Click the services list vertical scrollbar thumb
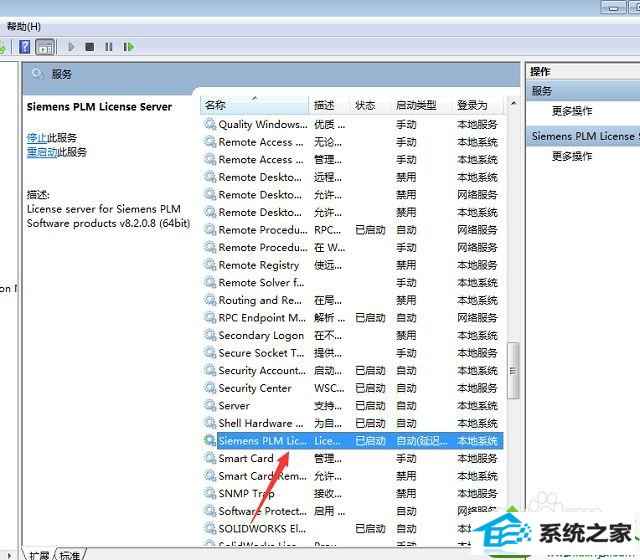The image size is (640, 560). pos(513,371)
